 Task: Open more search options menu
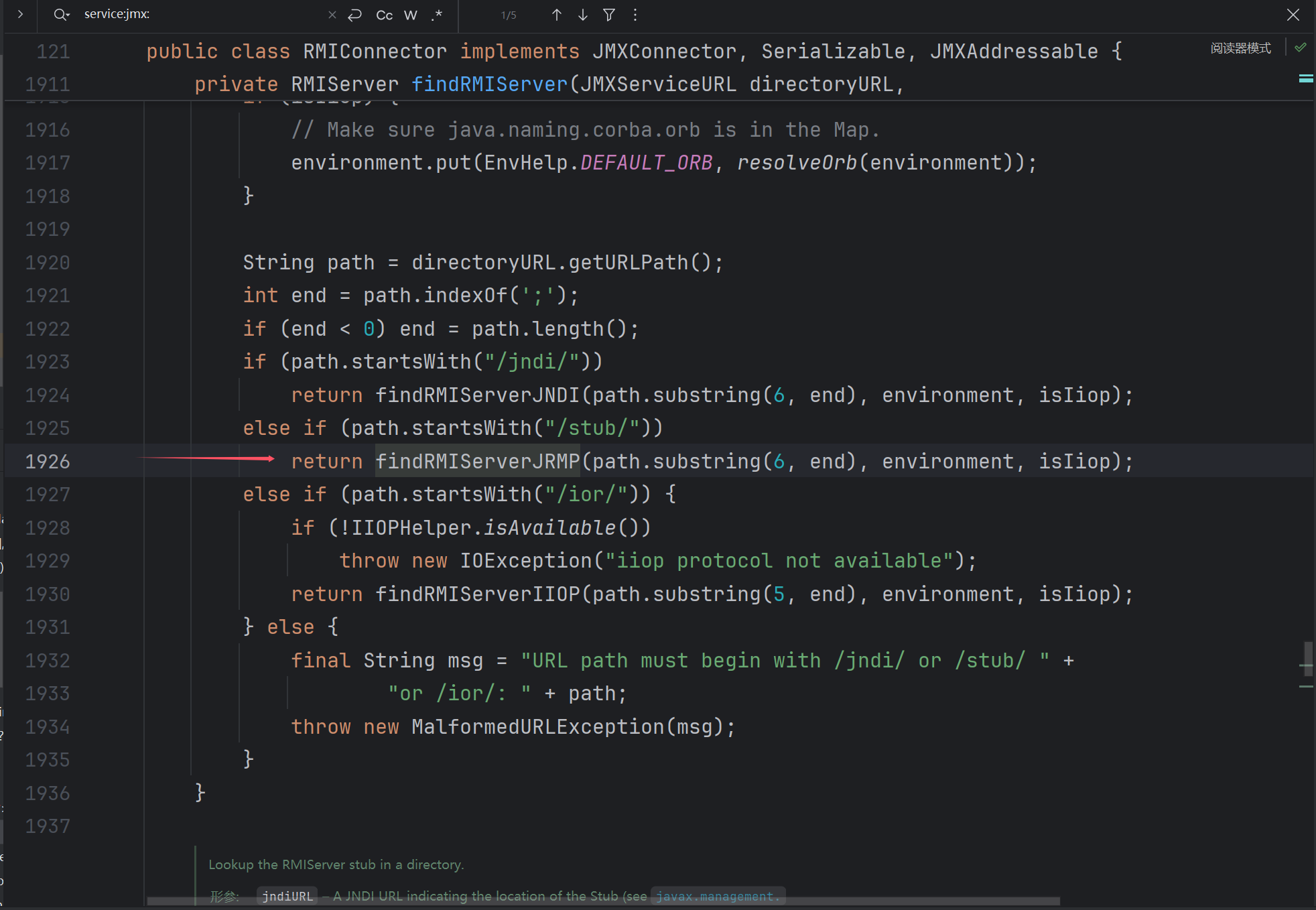coord(635,15)
